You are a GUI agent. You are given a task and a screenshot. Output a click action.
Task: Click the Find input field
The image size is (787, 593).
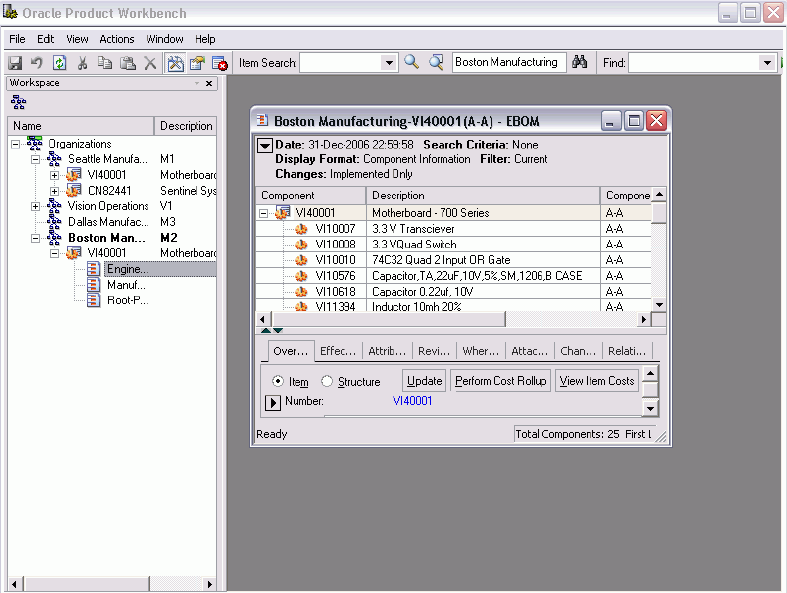694,63
